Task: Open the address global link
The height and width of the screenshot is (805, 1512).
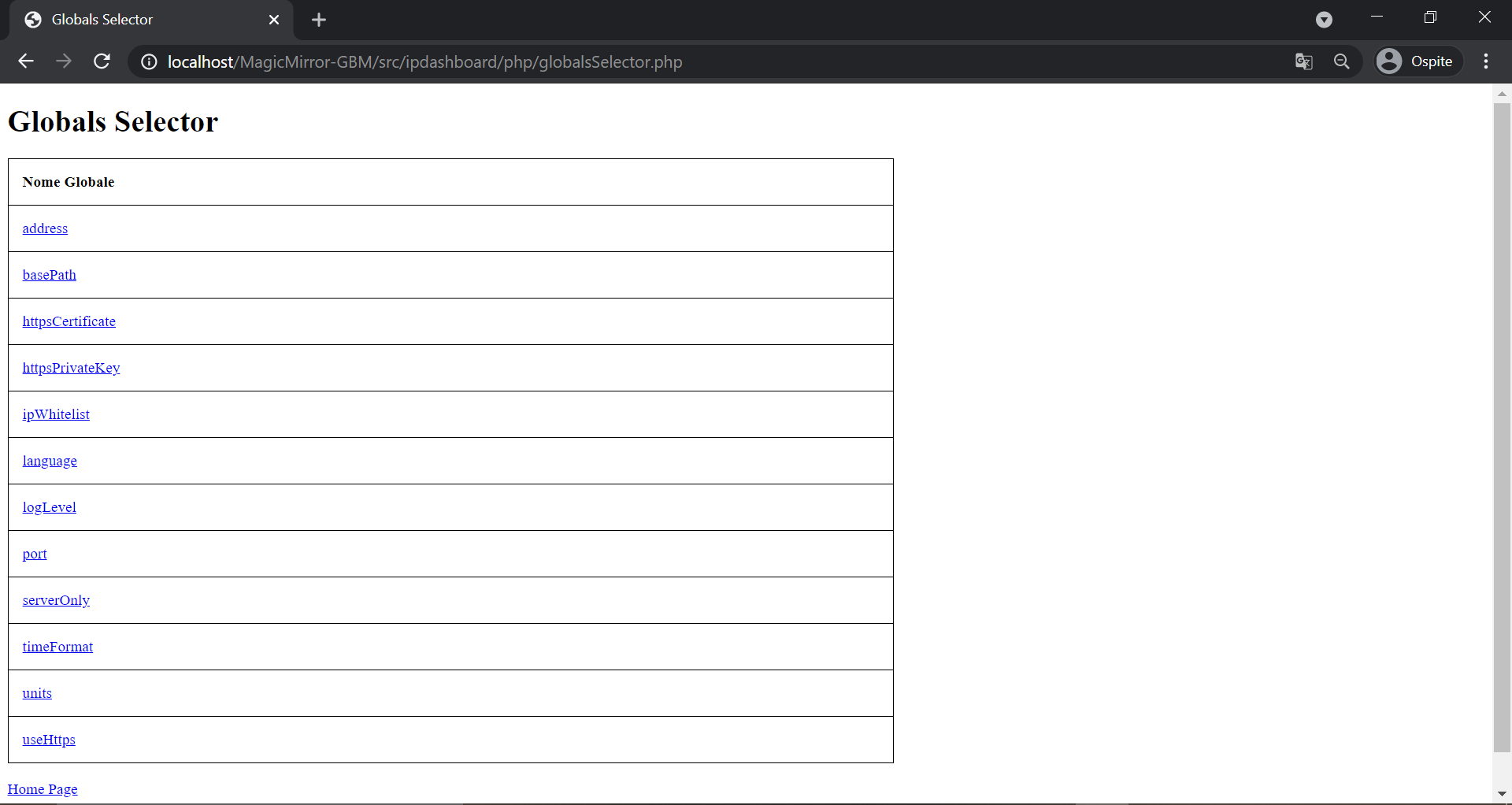Action: click(x=45, y=228)
